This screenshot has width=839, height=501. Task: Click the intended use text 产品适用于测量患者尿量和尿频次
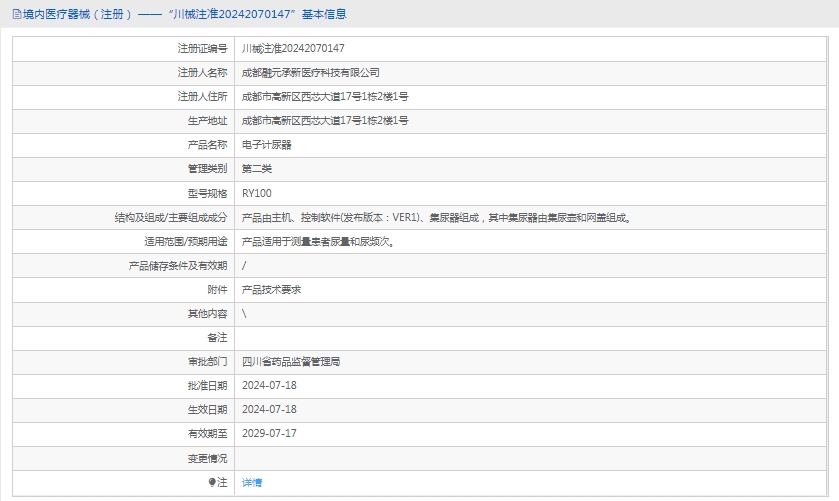click(318, 241)
